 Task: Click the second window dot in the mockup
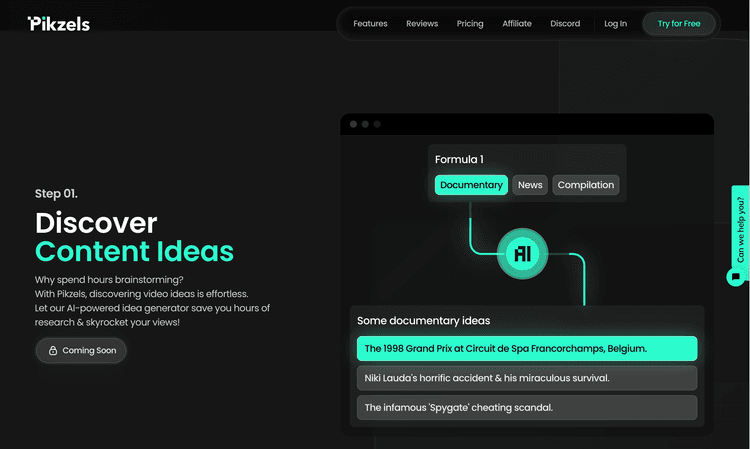pos(365,124)
